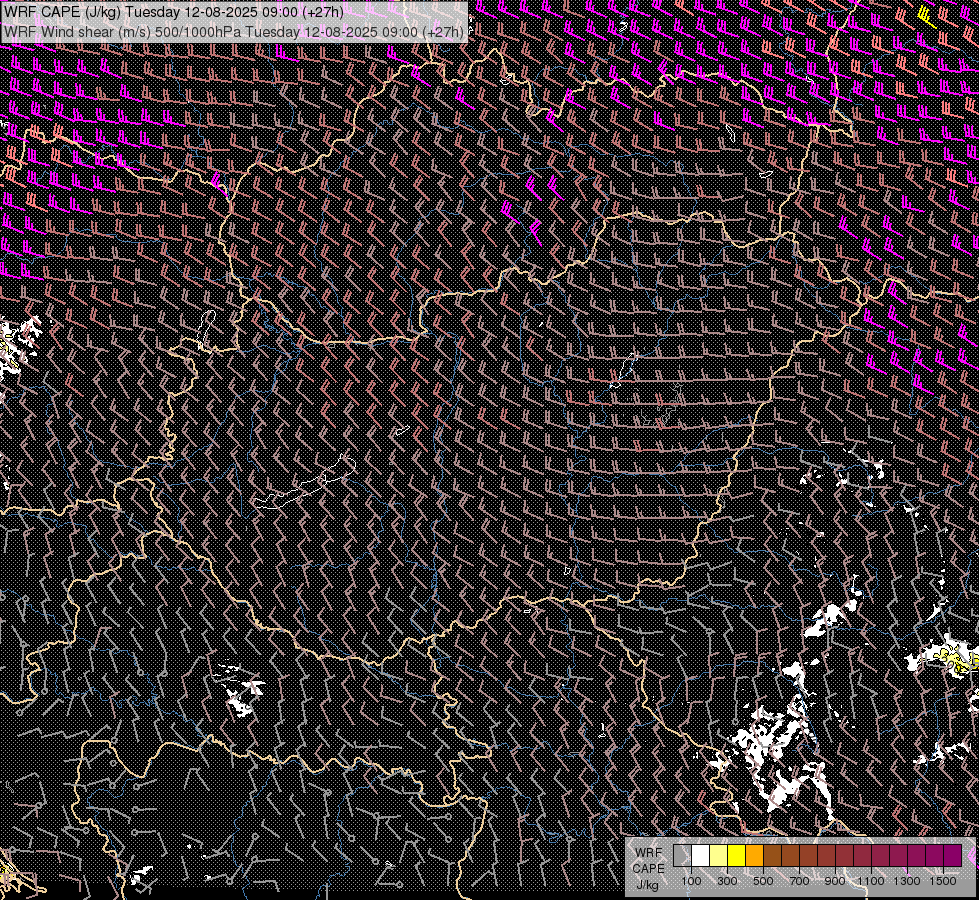Select the gray legend swatch below 100

[682, 856]
